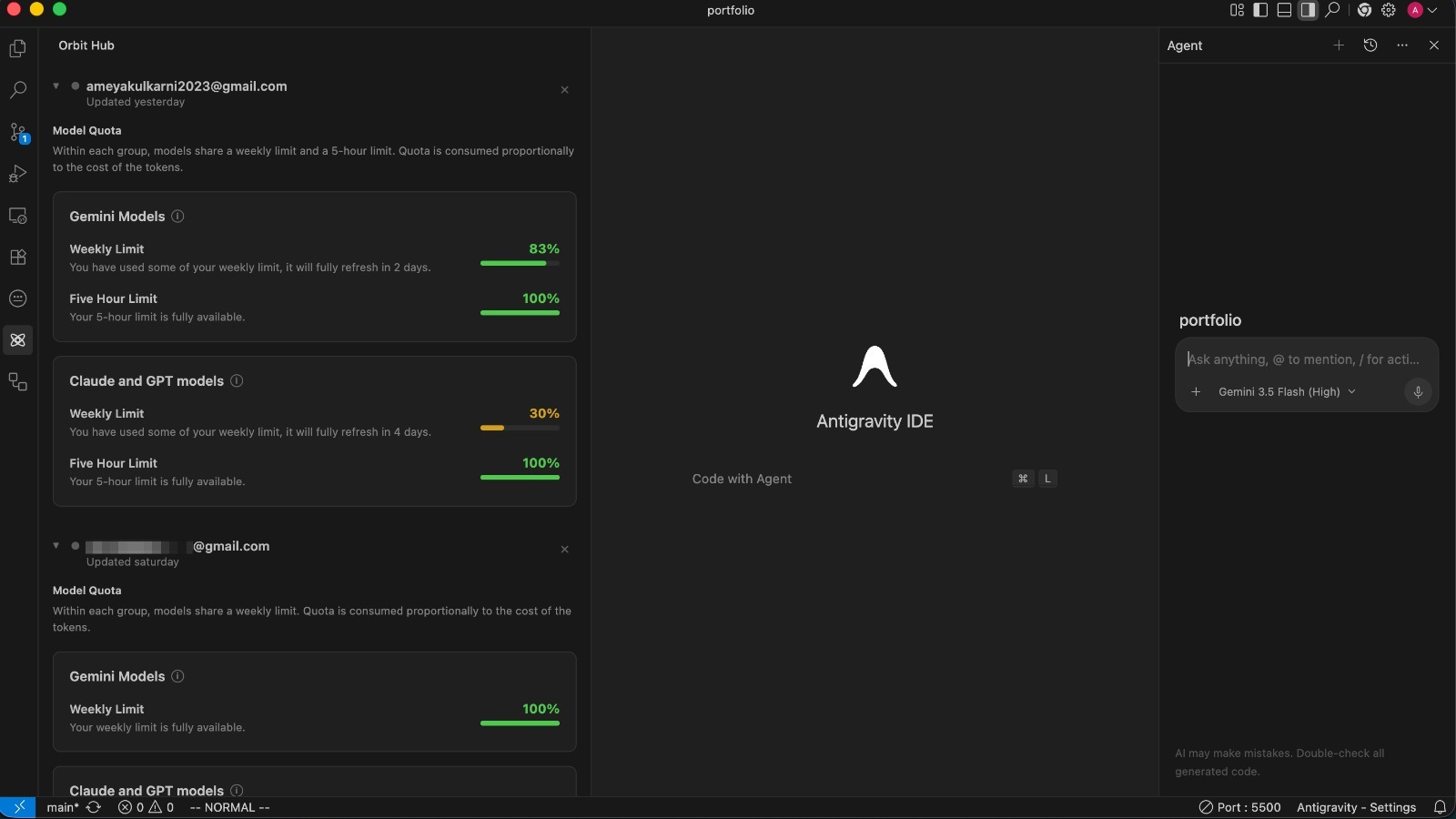Click the Code with Agent shortcut

click(x=875, y=479)
